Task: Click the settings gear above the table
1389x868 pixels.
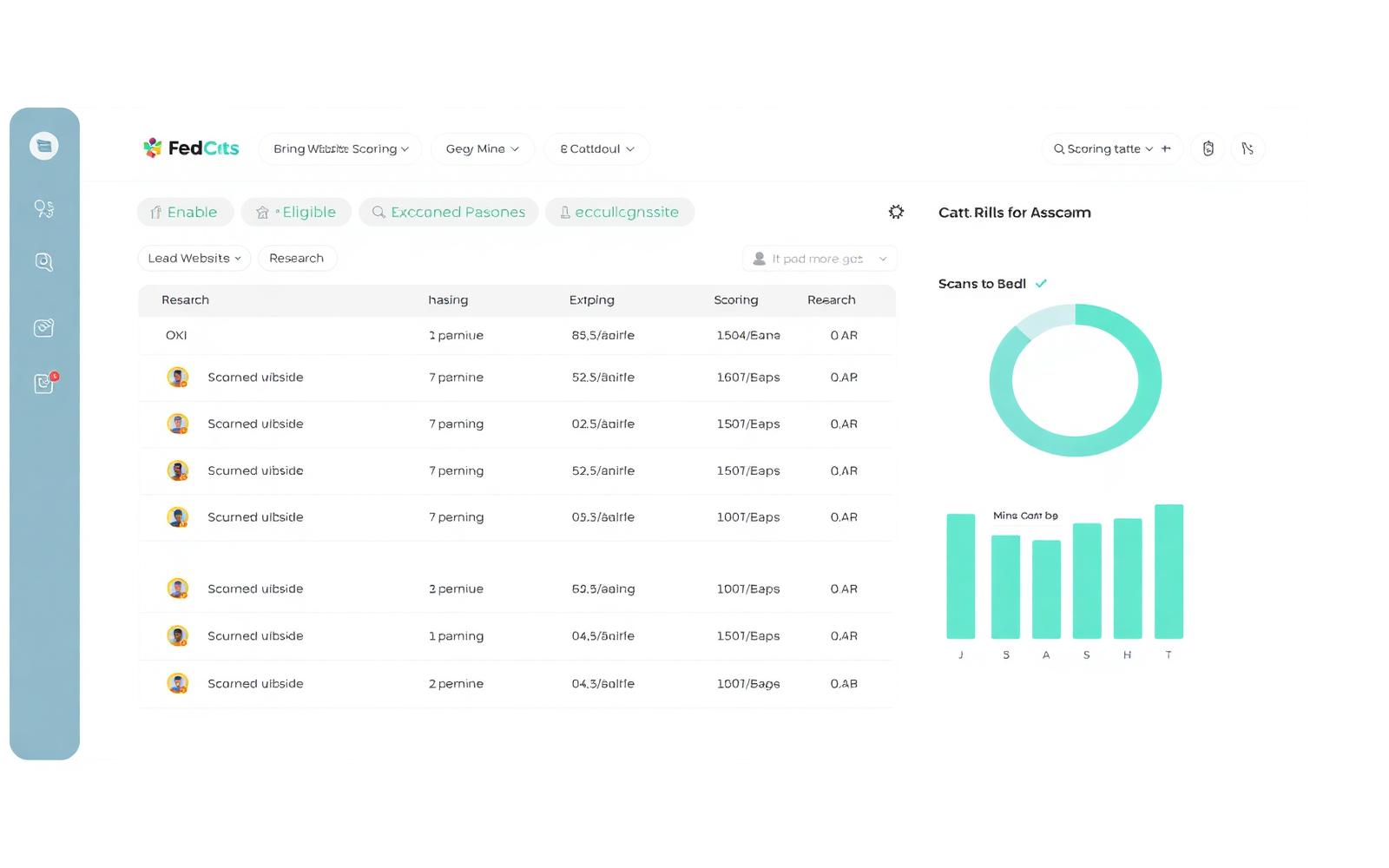Action: (896, 212)
